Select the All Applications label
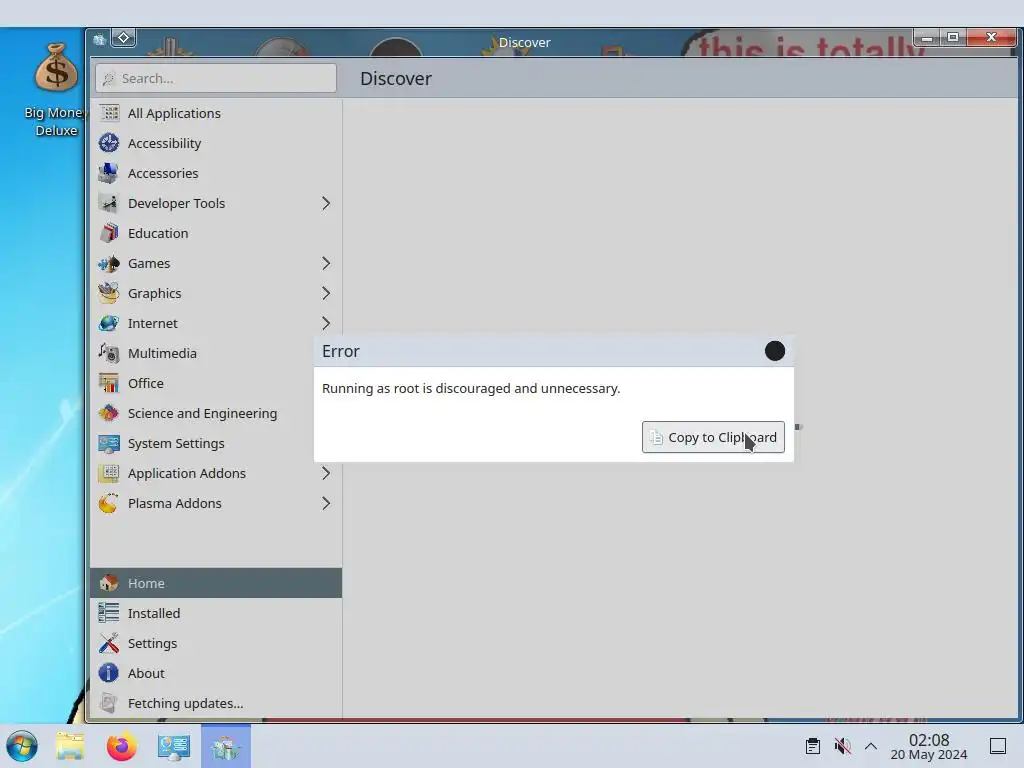The width and height of the screenshot is (1024, 768). pos(174,114)
